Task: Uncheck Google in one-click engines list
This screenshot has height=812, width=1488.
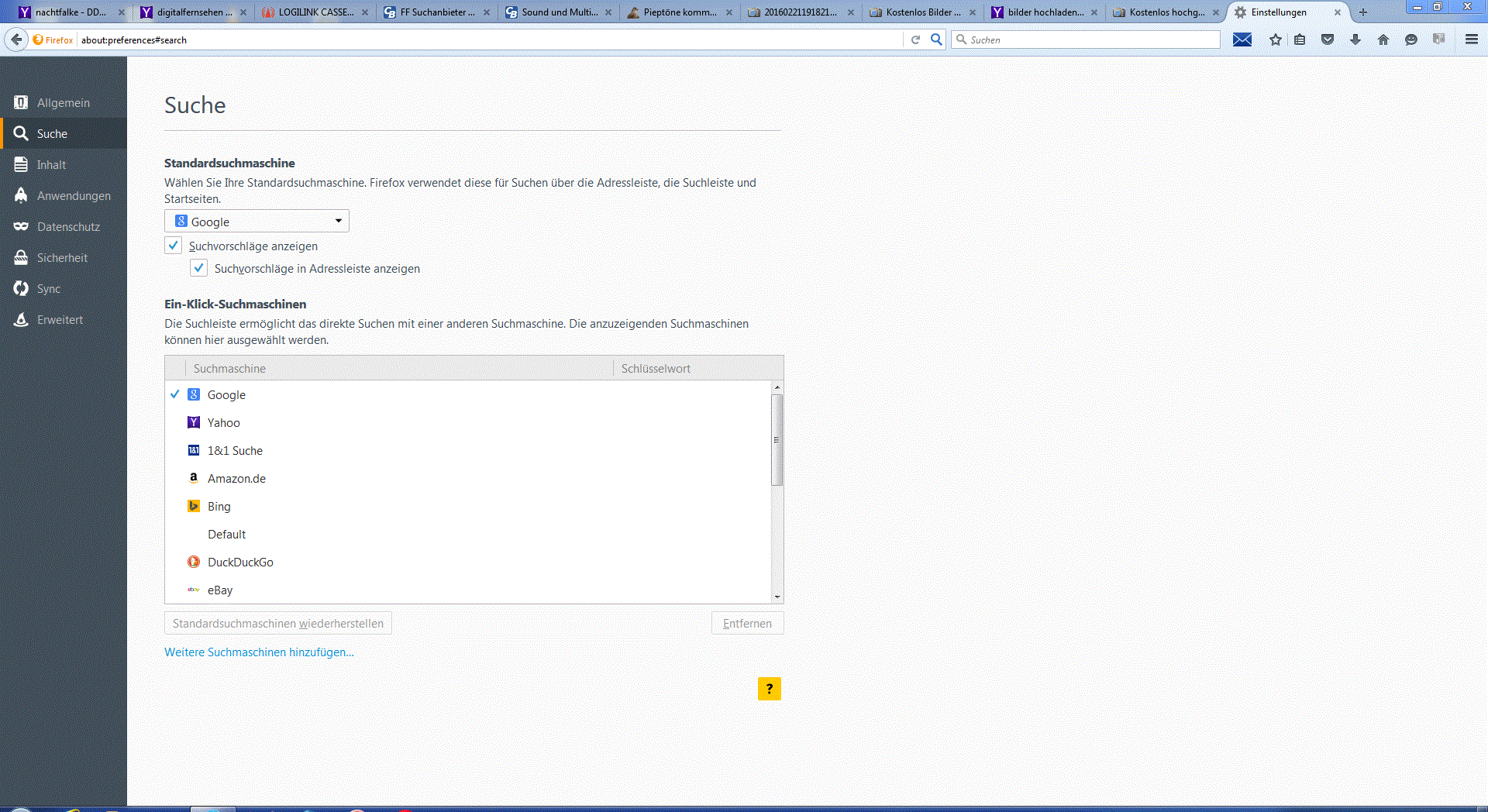Action: point(175,394)
